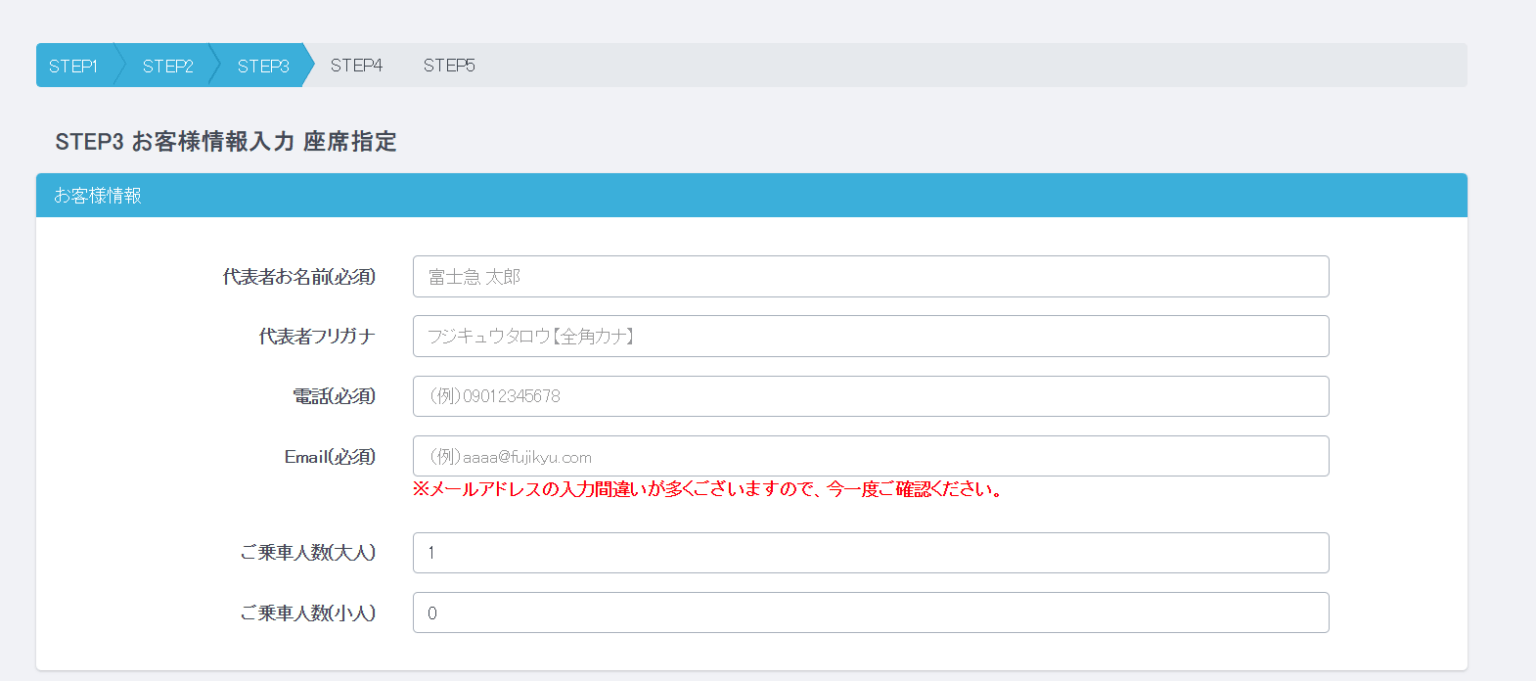Click the 代表者お名前(必須) label
Screen dimensions: 1536x681
[299, 277]
